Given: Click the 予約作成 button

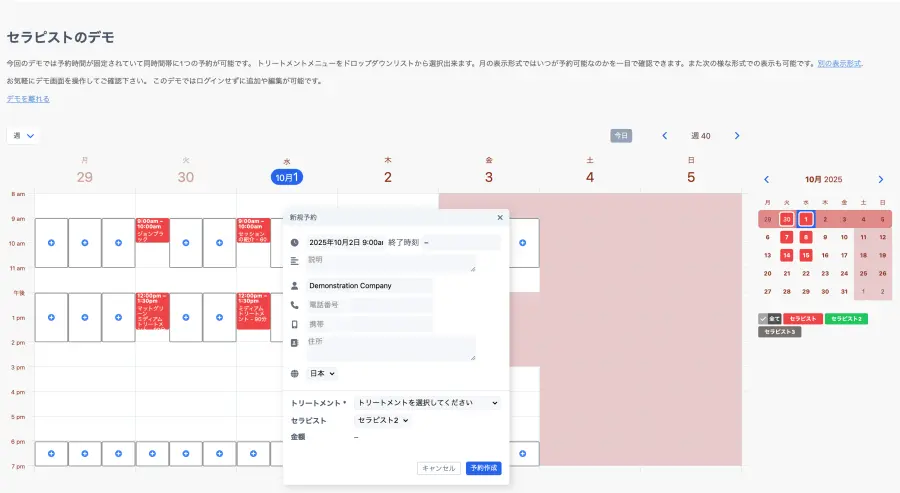Looking at the screenshot, I should click(x=483, y=468).
